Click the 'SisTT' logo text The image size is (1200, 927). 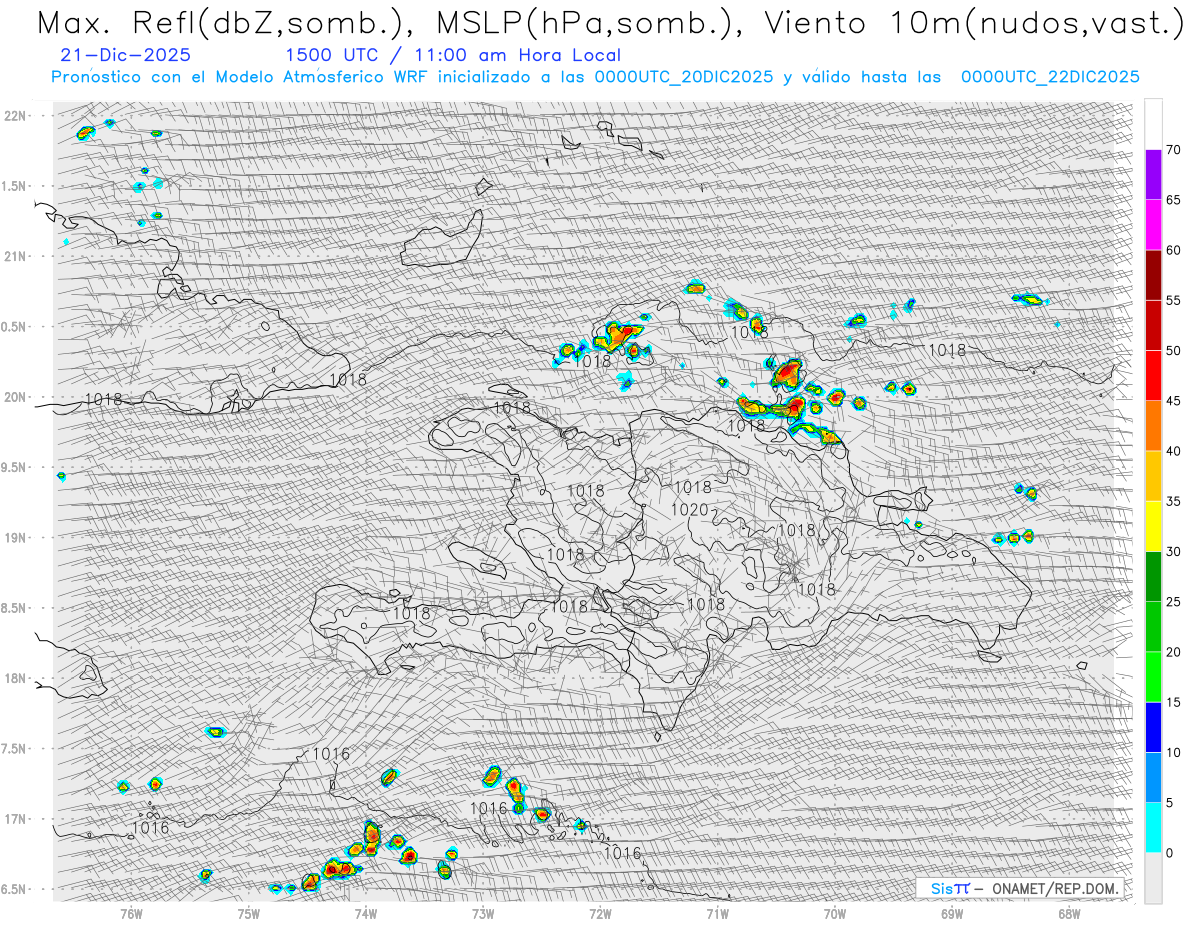(x=950, y=888)
